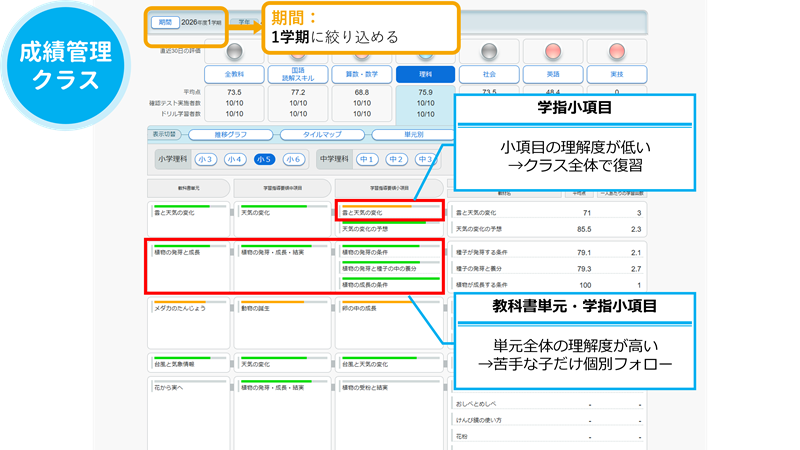Select grade 中1 under 中学理科
Viewport: 800px width, 450px height.
click(367, 159)
